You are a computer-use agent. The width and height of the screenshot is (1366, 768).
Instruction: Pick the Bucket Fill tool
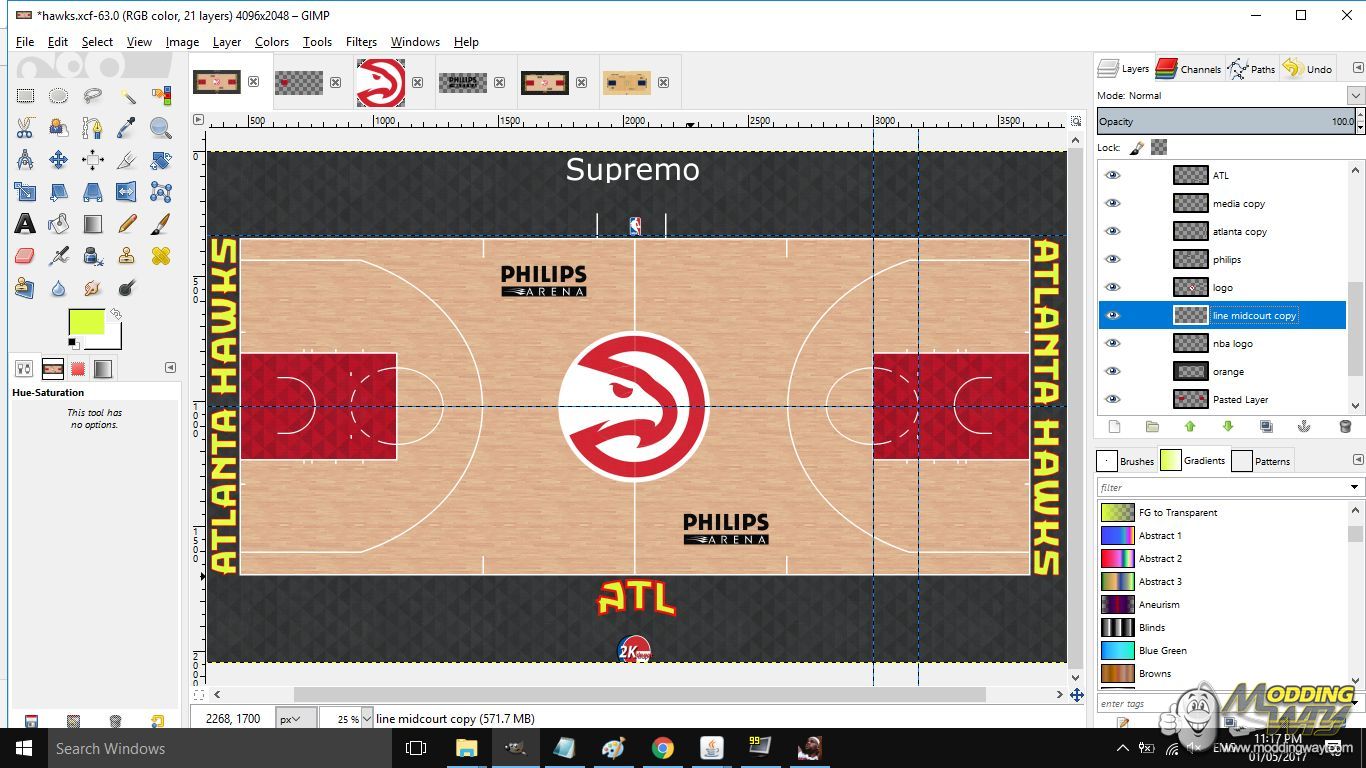point(59,224)
